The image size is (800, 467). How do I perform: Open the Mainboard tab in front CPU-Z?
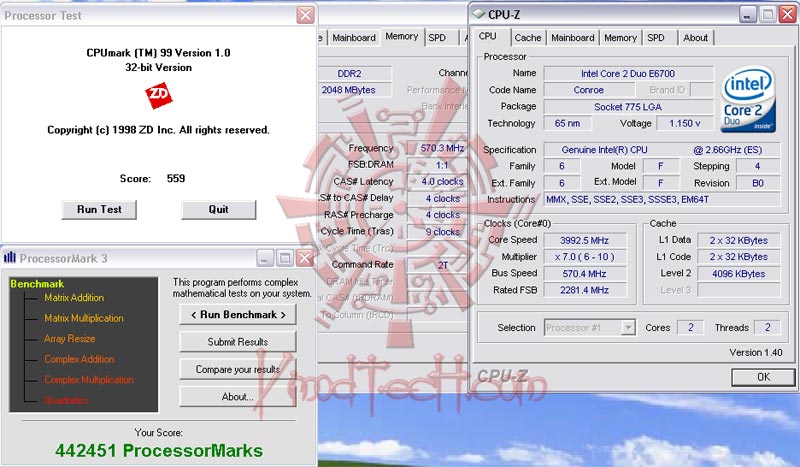tap(572, 38)
